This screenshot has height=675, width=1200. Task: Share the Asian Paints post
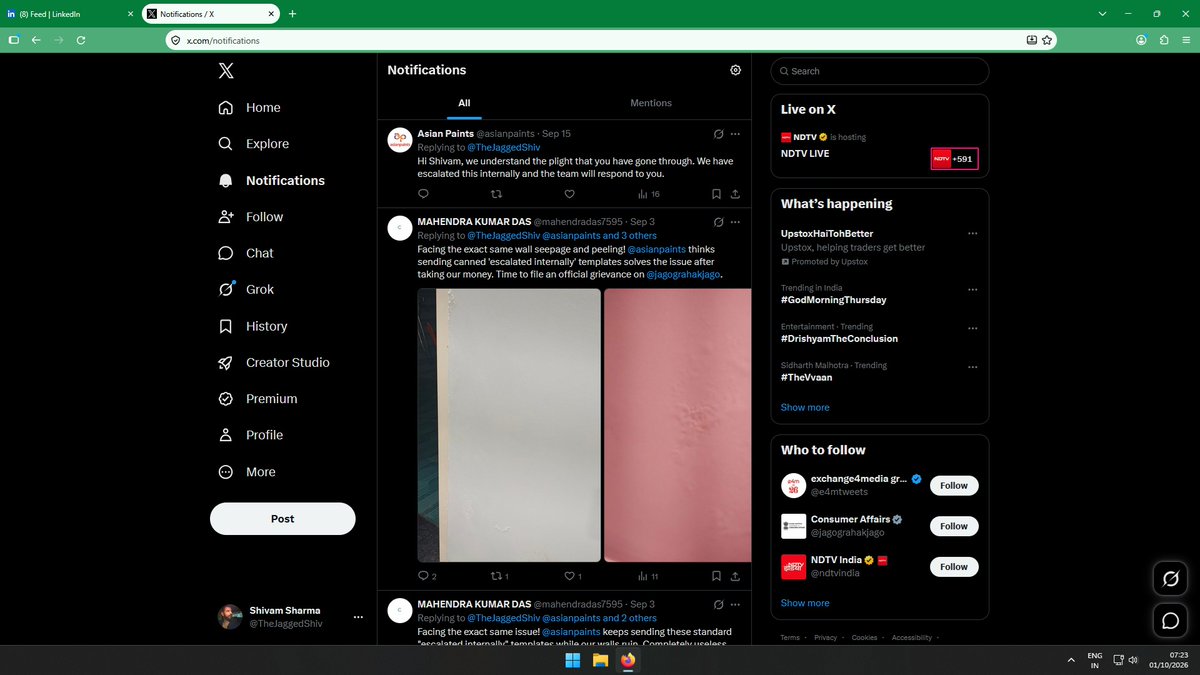pos(736,194)
